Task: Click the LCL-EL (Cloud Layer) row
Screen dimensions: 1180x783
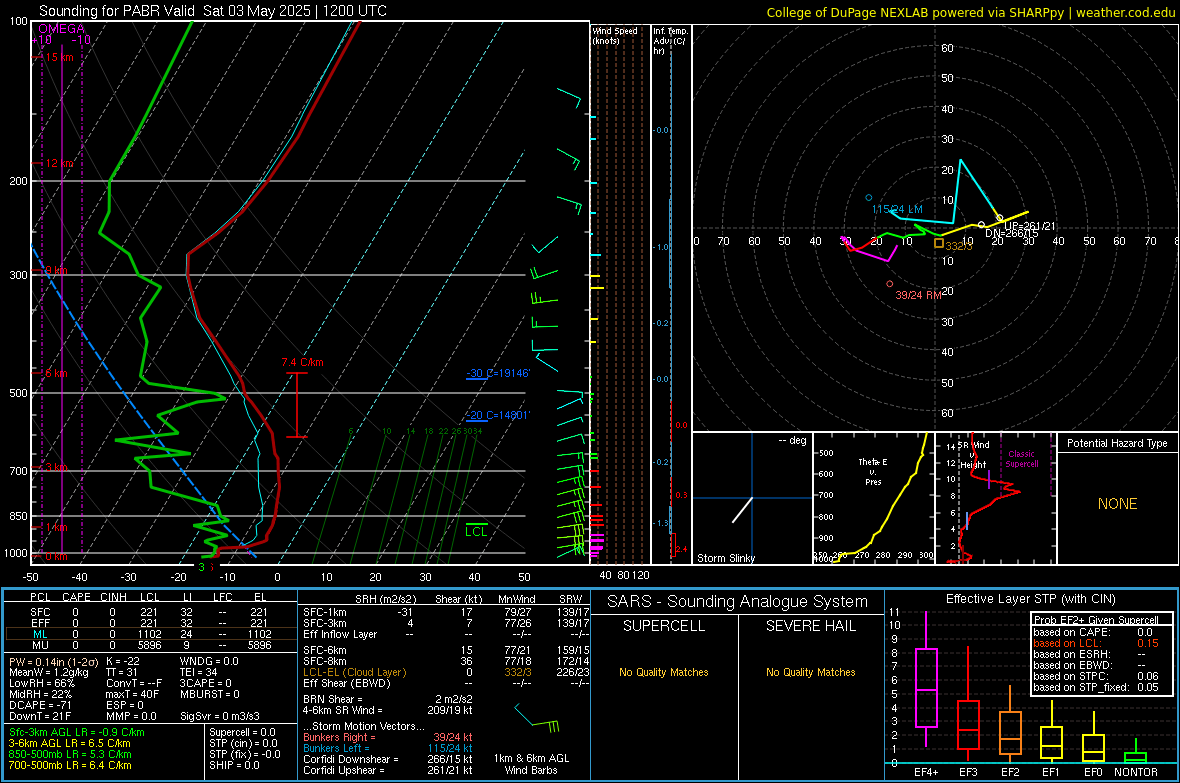Action: click(x=446, y=672)
